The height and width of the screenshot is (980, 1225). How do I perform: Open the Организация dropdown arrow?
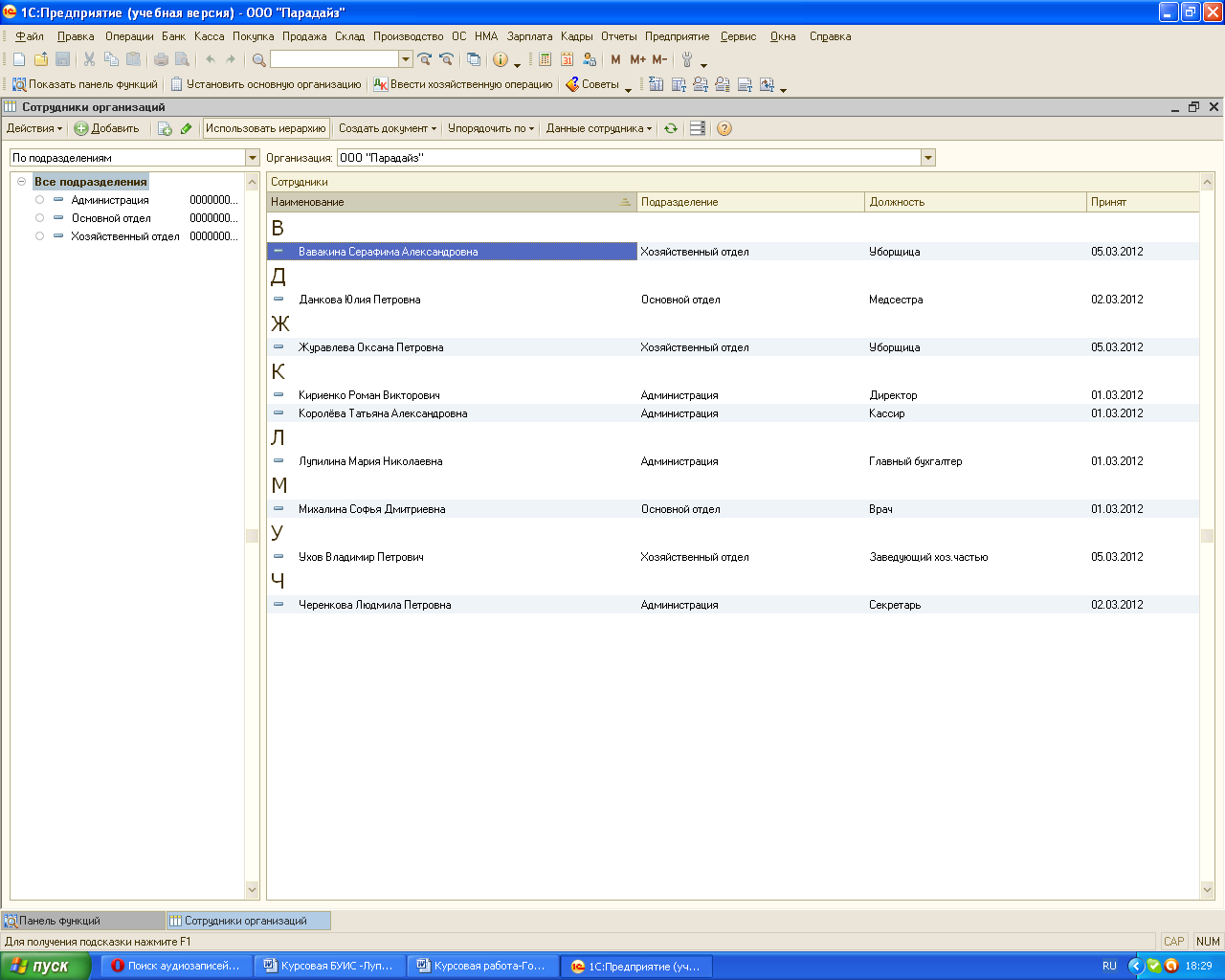(927, 158)
